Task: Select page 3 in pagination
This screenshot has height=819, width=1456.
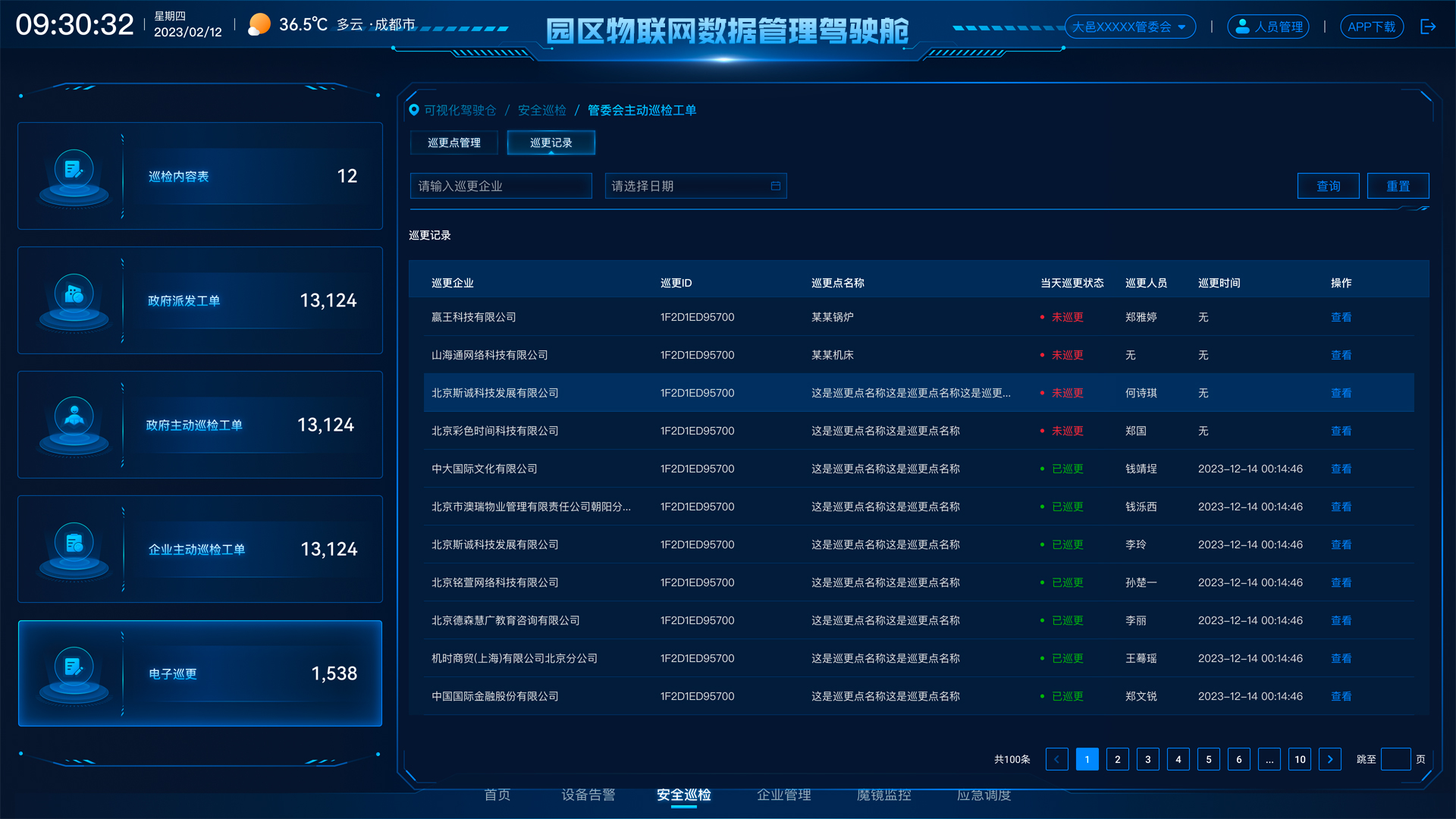Action: [1147, 759]
